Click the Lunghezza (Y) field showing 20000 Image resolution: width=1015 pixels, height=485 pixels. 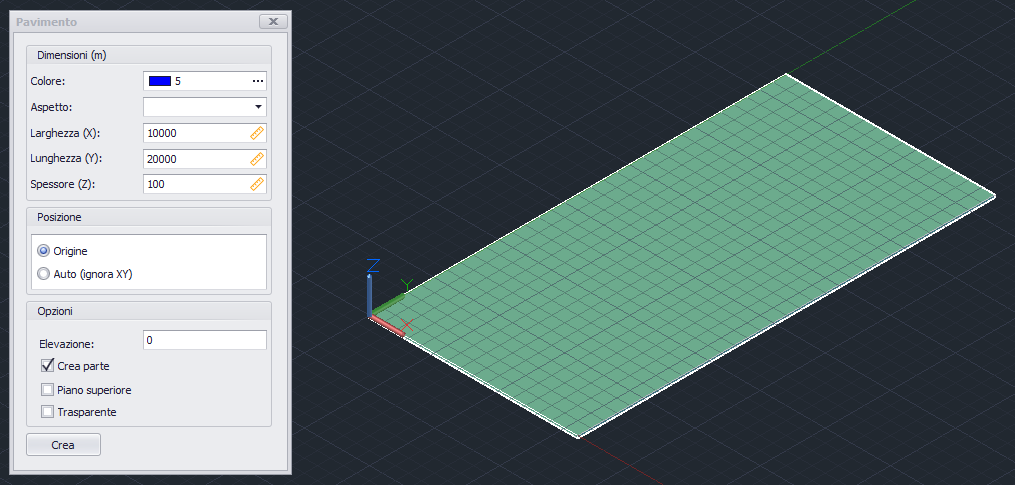(195, 159)
